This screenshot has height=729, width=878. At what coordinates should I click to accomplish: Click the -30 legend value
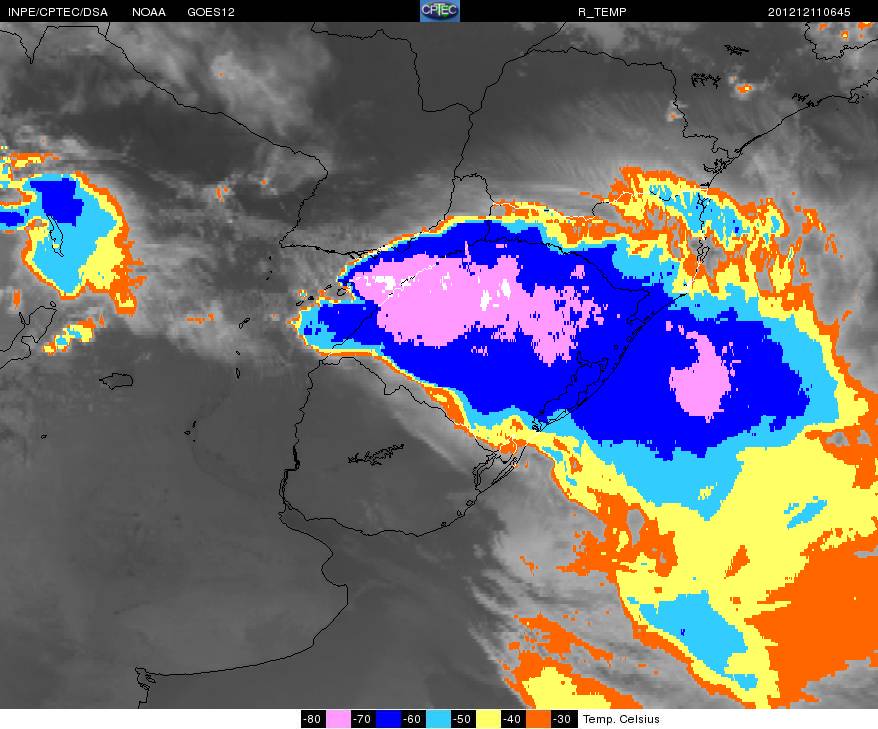click(562, 719)
